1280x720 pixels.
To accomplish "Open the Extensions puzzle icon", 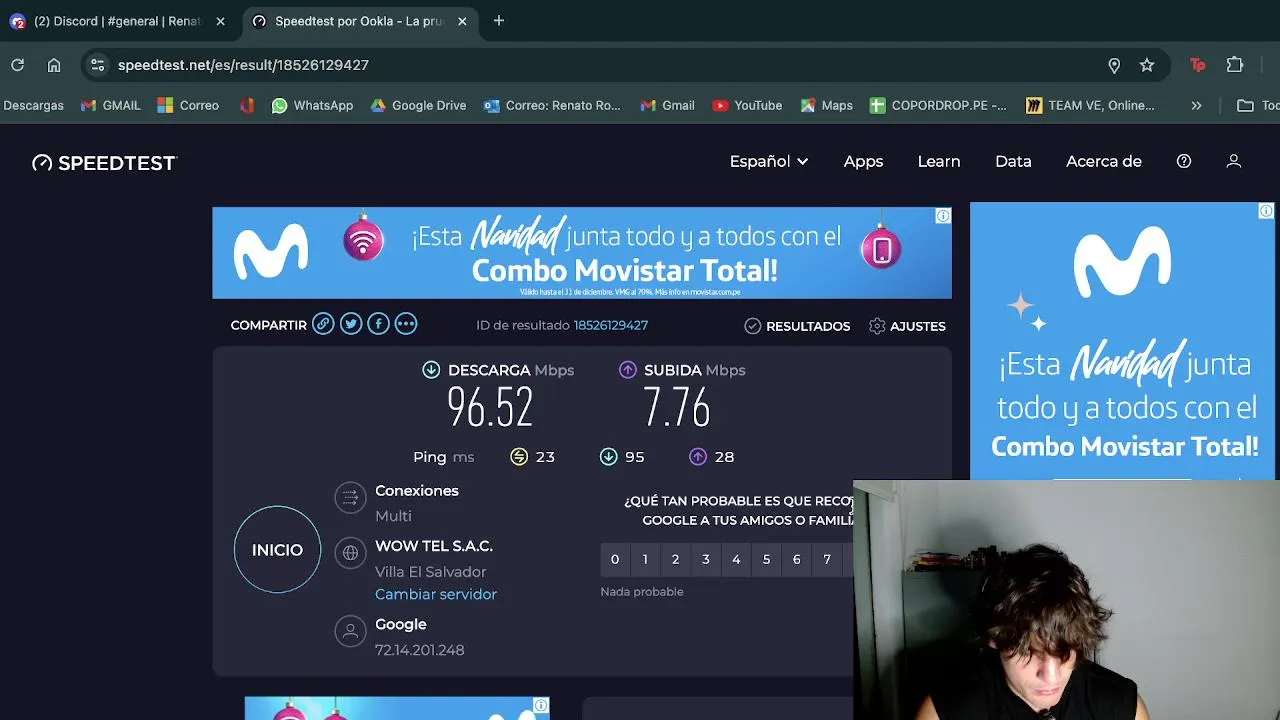I will click(1235, 65).
